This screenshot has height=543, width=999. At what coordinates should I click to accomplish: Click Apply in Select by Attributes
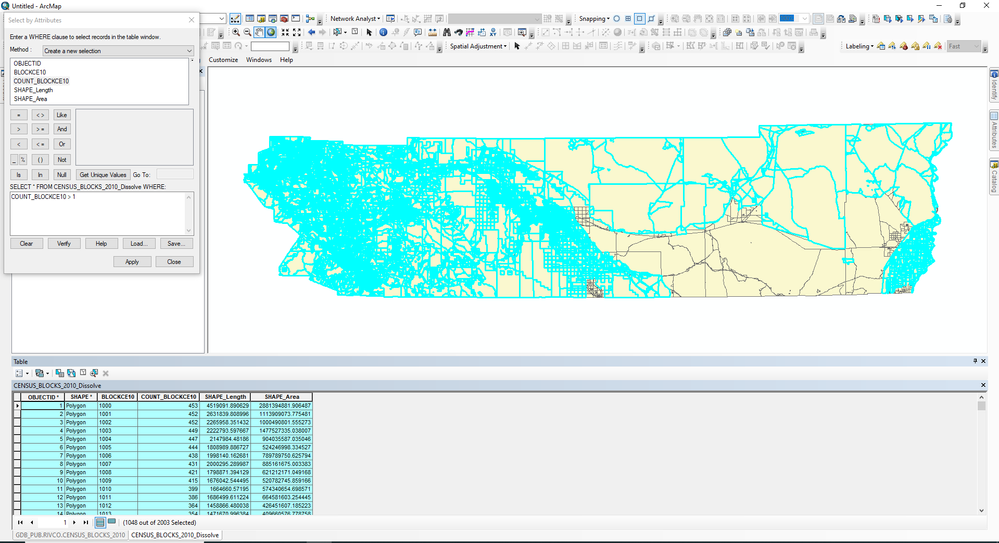pos(132,262)
